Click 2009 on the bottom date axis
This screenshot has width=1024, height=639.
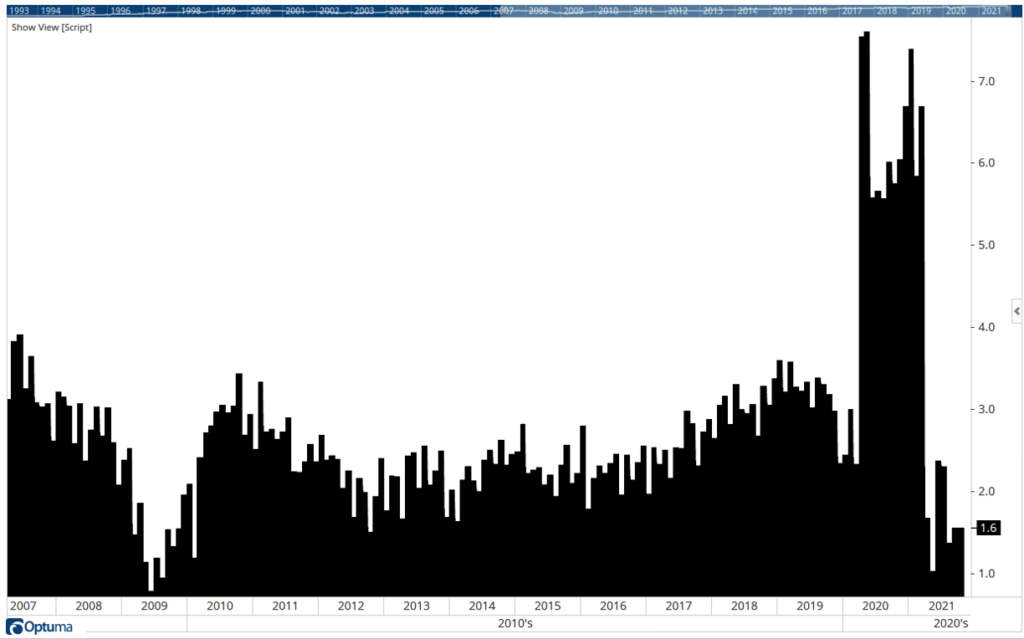[154, 606]
